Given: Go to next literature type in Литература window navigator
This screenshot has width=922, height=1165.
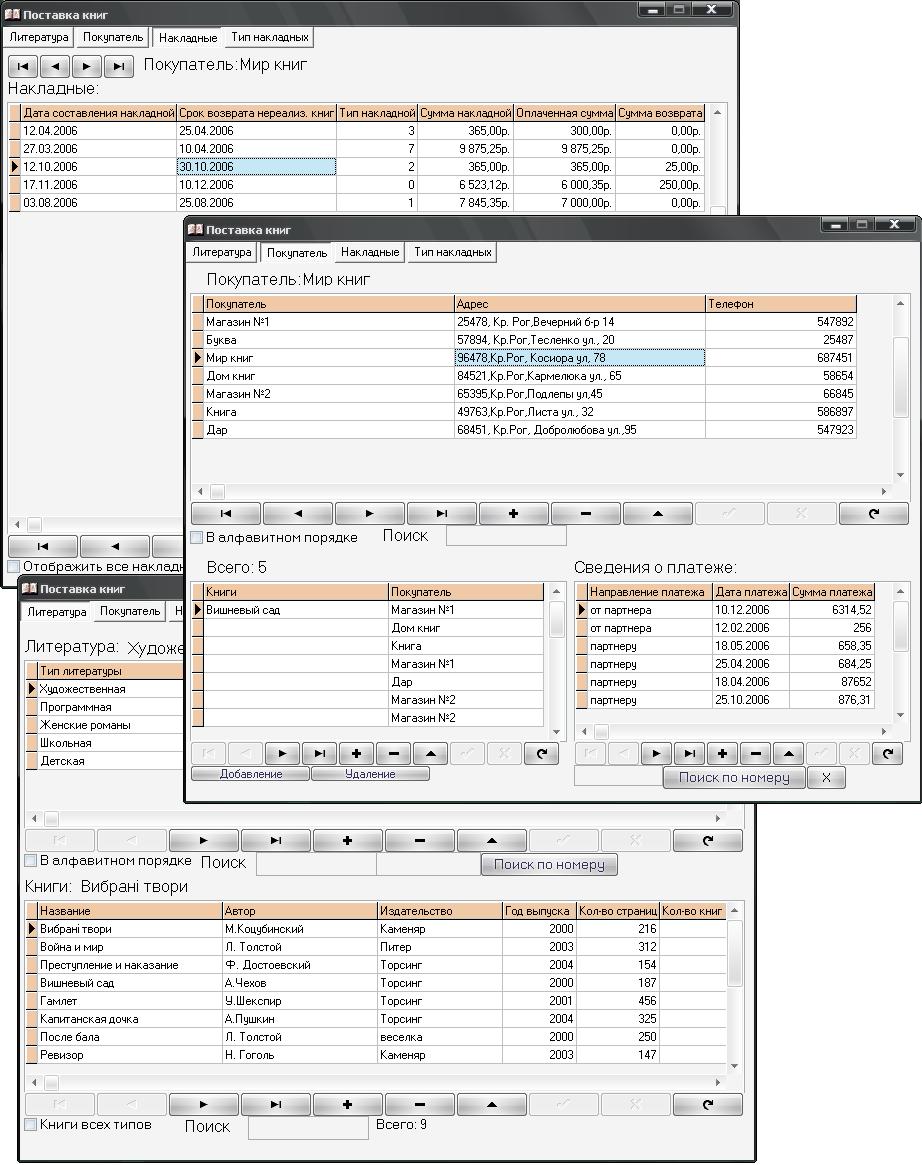Looking at the screenshot, I should 204,840.
